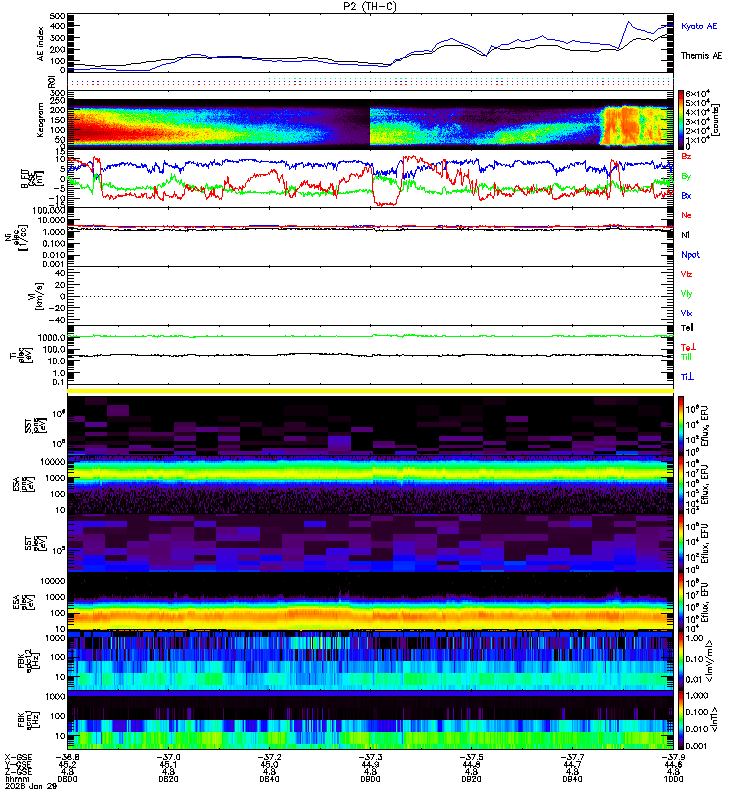
Task: Click the SST ion Eflux color bar
Action: tap(681, 425)
